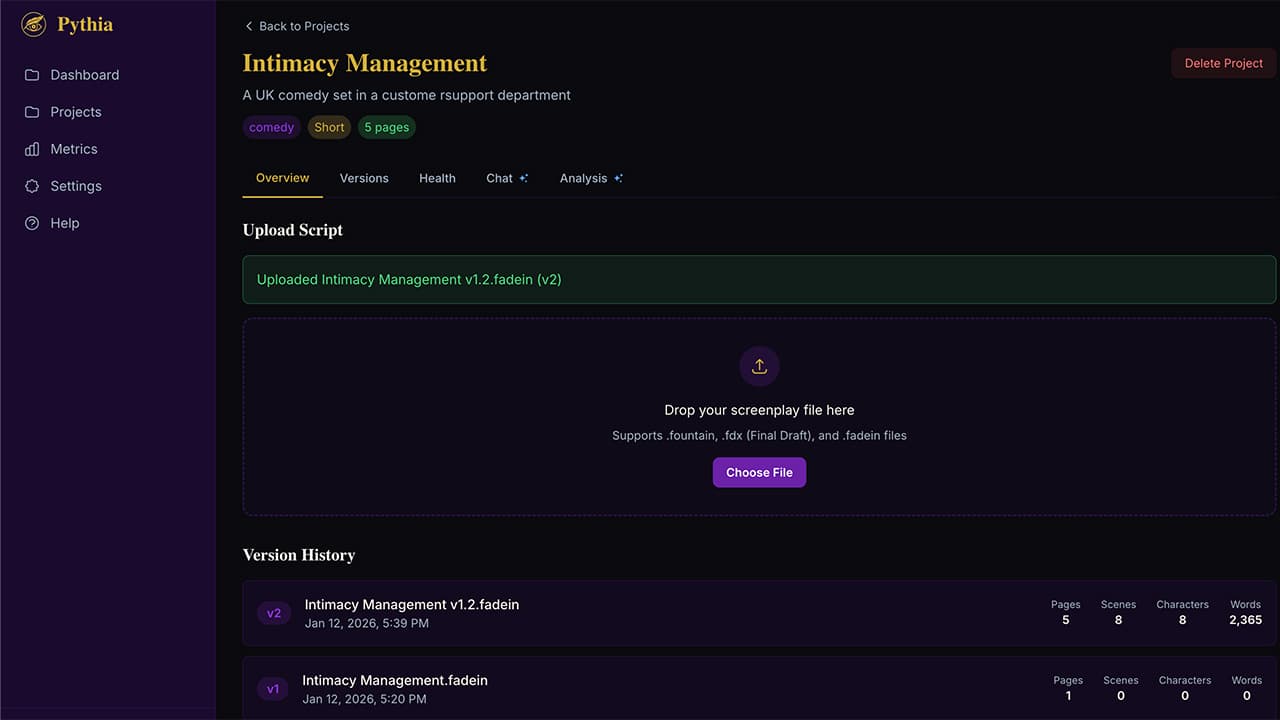
Task: Click the Short format tag
Action: click(329, 127)
